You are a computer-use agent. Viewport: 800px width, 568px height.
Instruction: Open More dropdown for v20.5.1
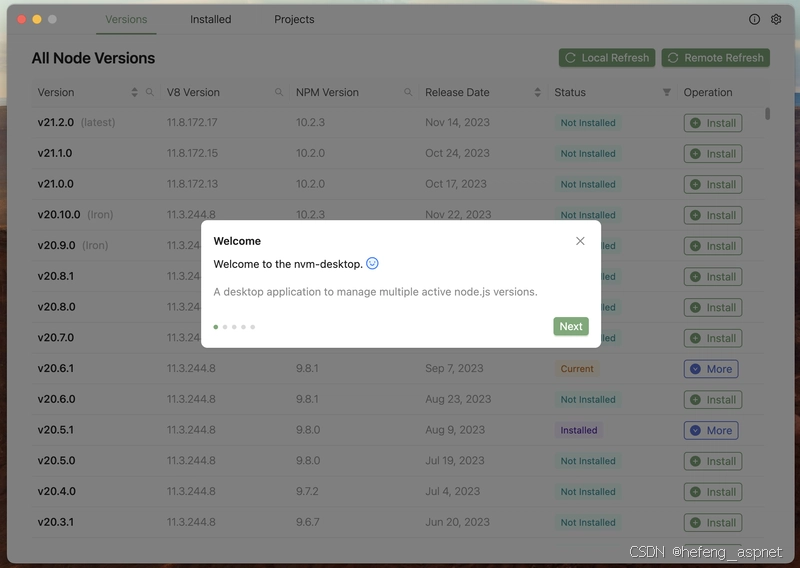click(x=711, y=430)
